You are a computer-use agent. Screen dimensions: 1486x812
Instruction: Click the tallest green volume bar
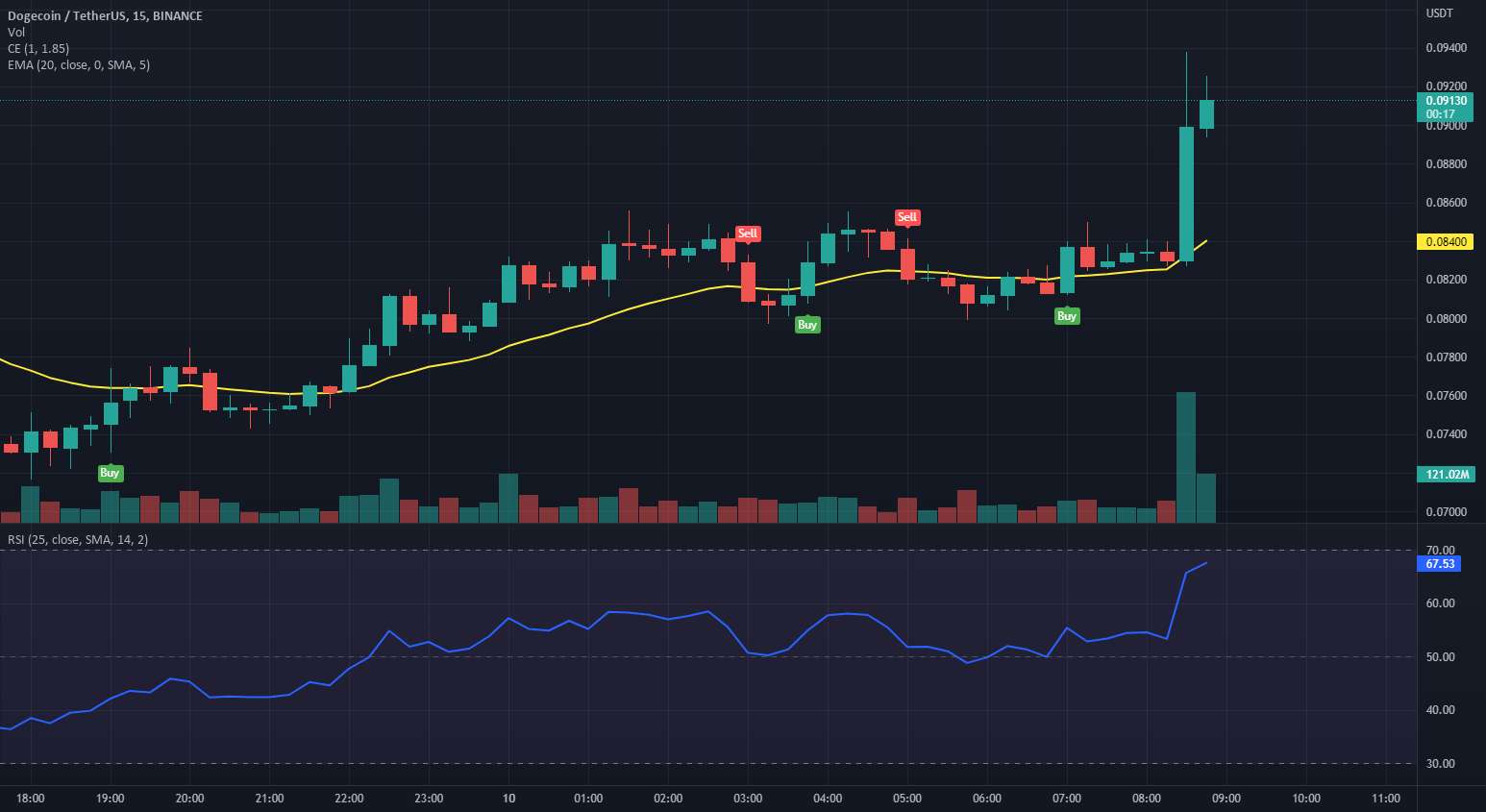coord(1186,457)
